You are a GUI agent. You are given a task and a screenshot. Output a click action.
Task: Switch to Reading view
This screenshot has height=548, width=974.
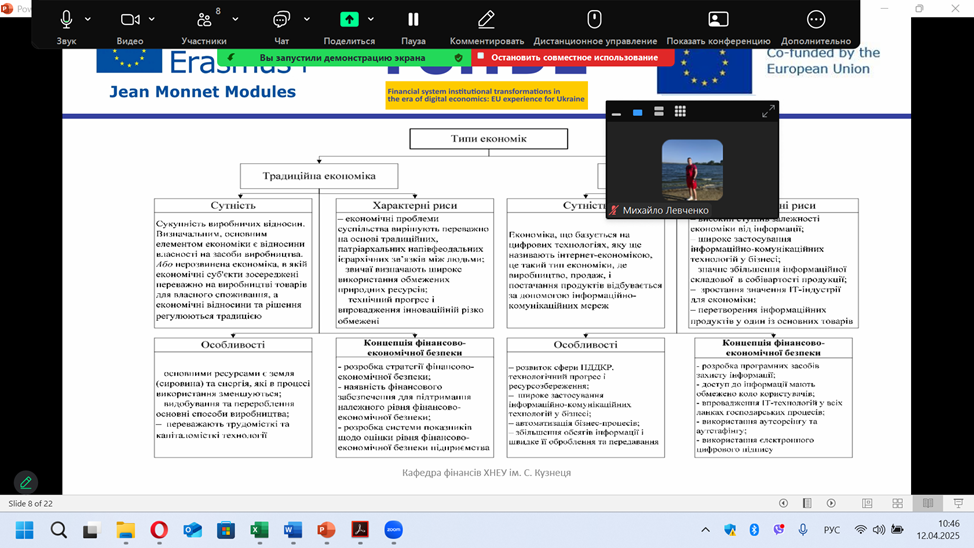[927, 503]
